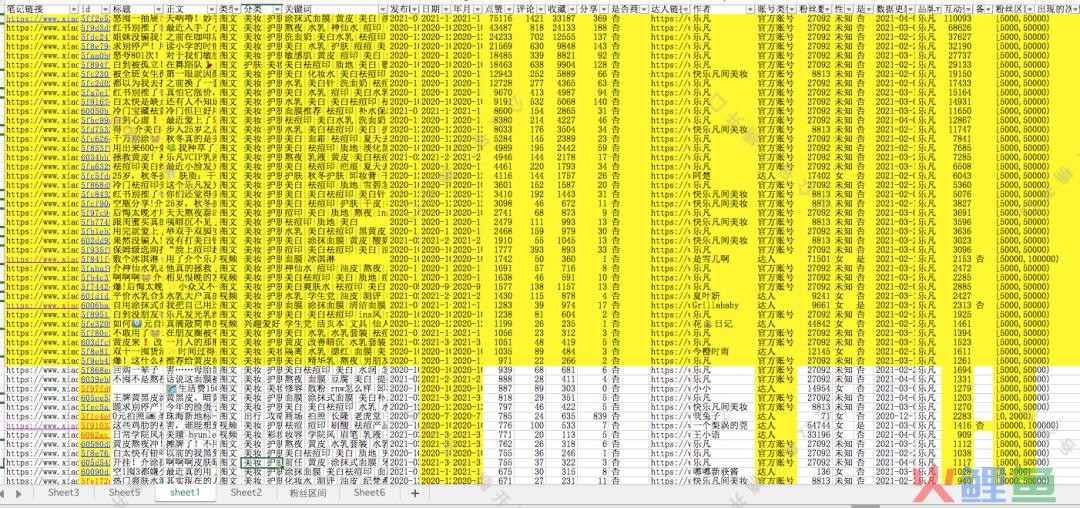Viewport: 1080px width, 508px height.
Task: Open the note link in row with 75116 likes
Action: pos(40,19)
